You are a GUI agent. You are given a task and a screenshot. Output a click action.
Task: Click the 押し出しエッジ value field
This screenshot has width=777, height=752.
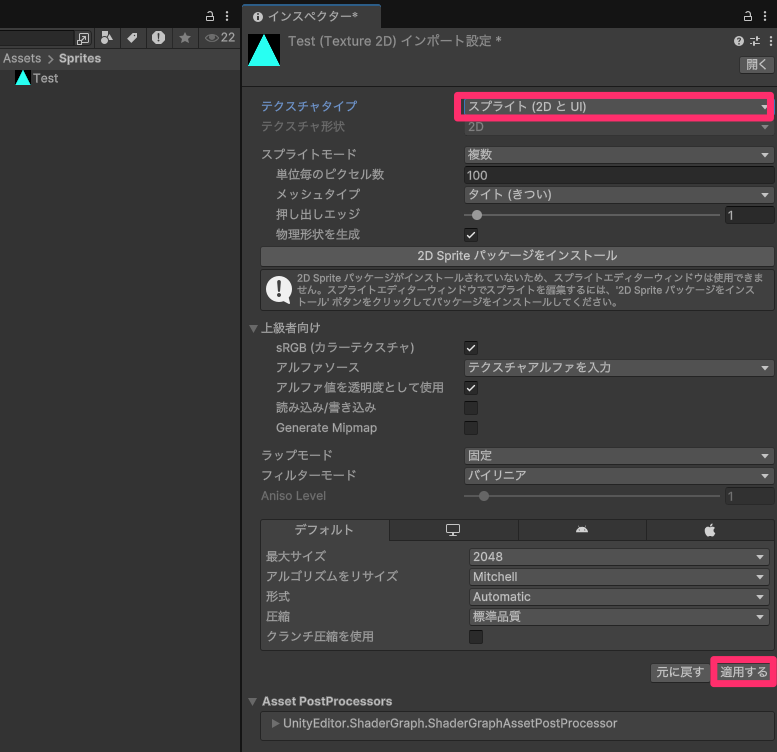tap(749, 215)
